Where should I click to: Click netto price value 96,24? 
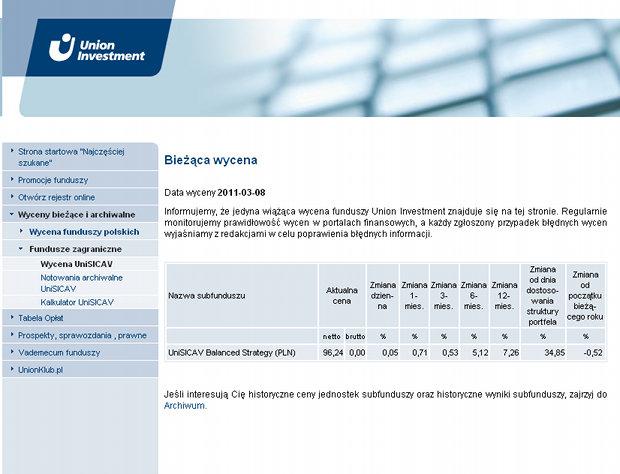(x=333, y=353)
